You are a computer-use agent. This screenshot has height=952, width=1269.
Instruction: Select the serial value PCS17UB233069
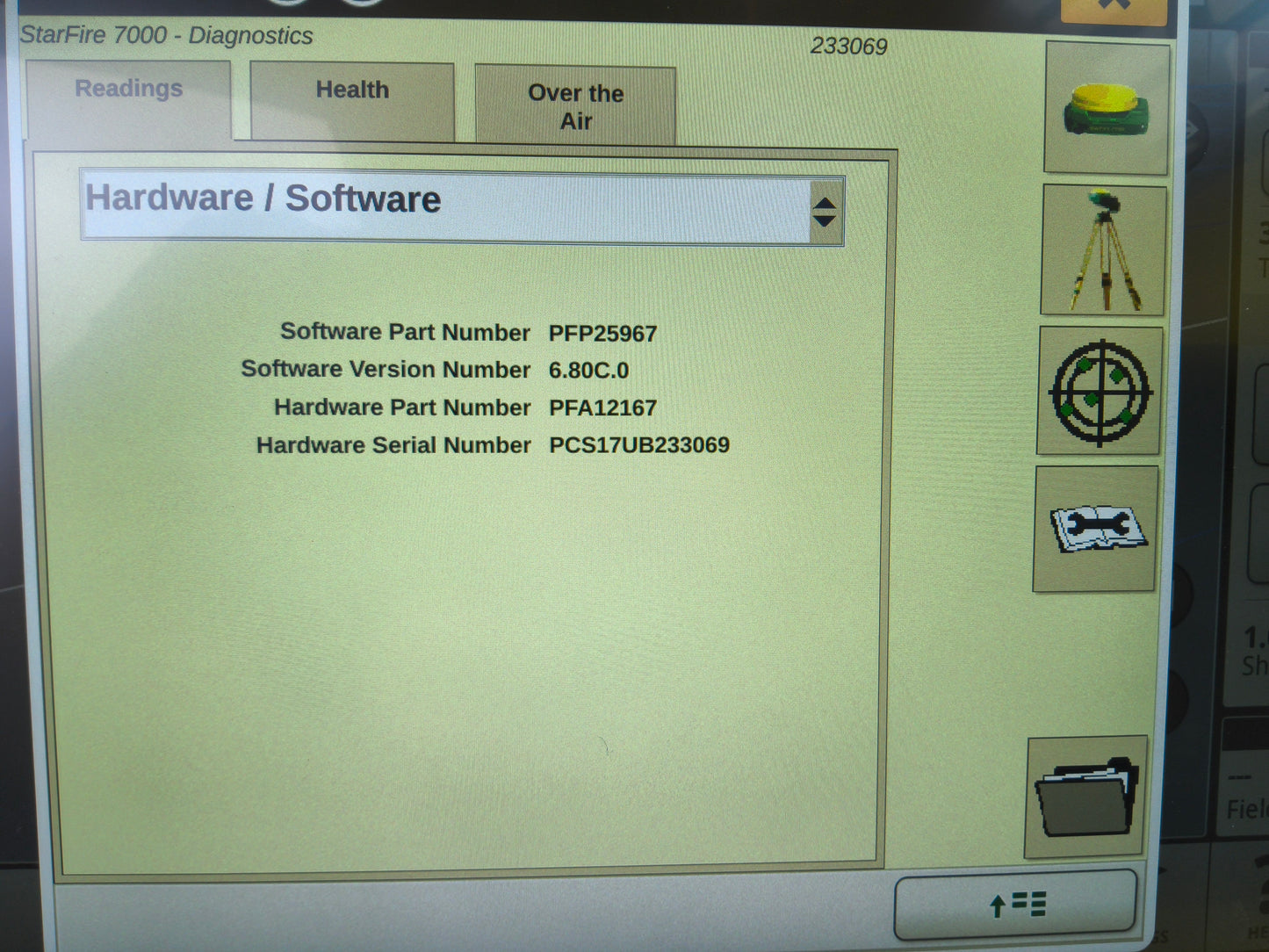639,445
